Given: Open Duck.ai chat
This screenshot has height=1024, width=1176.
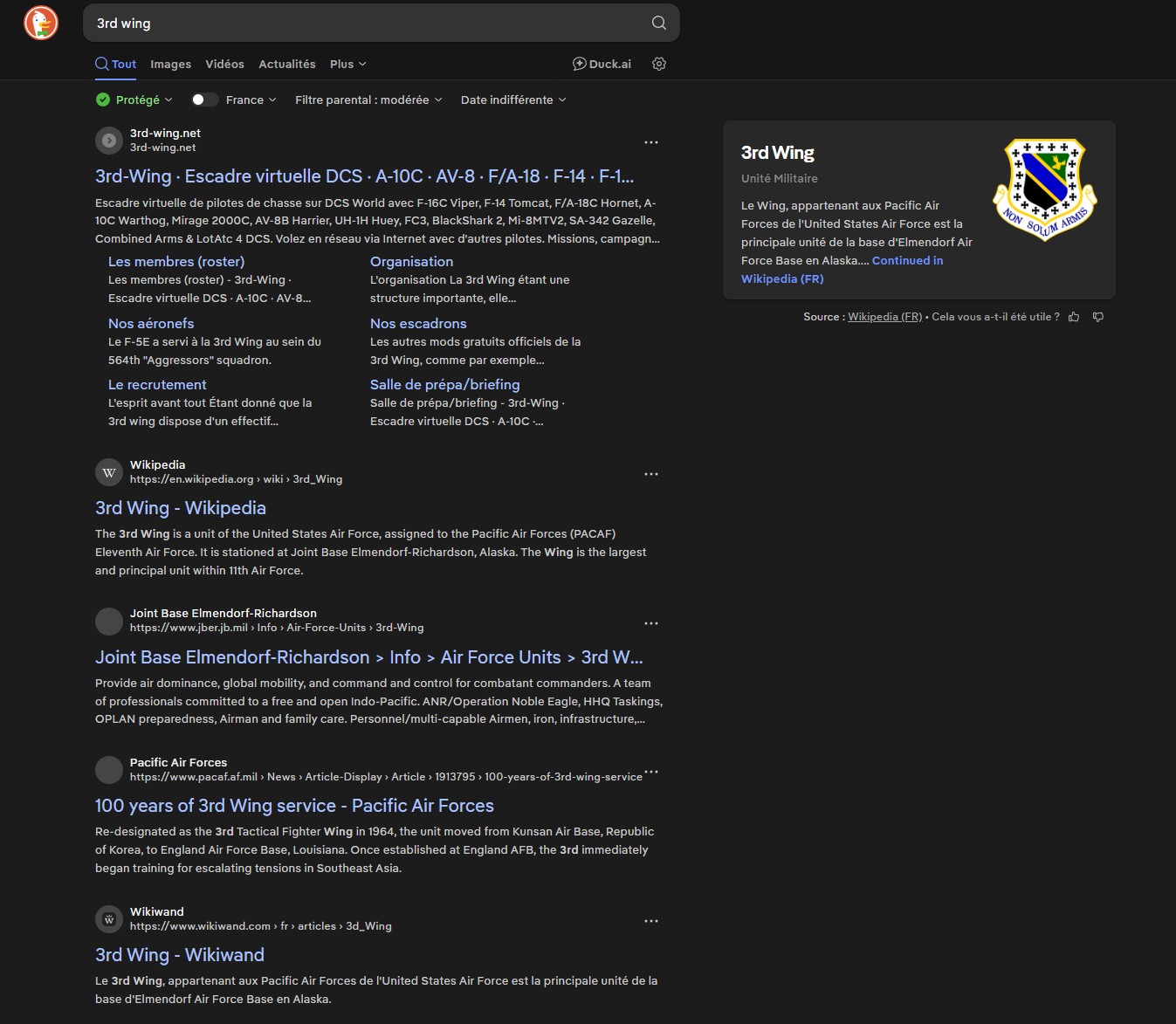Looking at the screenshot, I should pyautogui.click(x=602, y=64).
